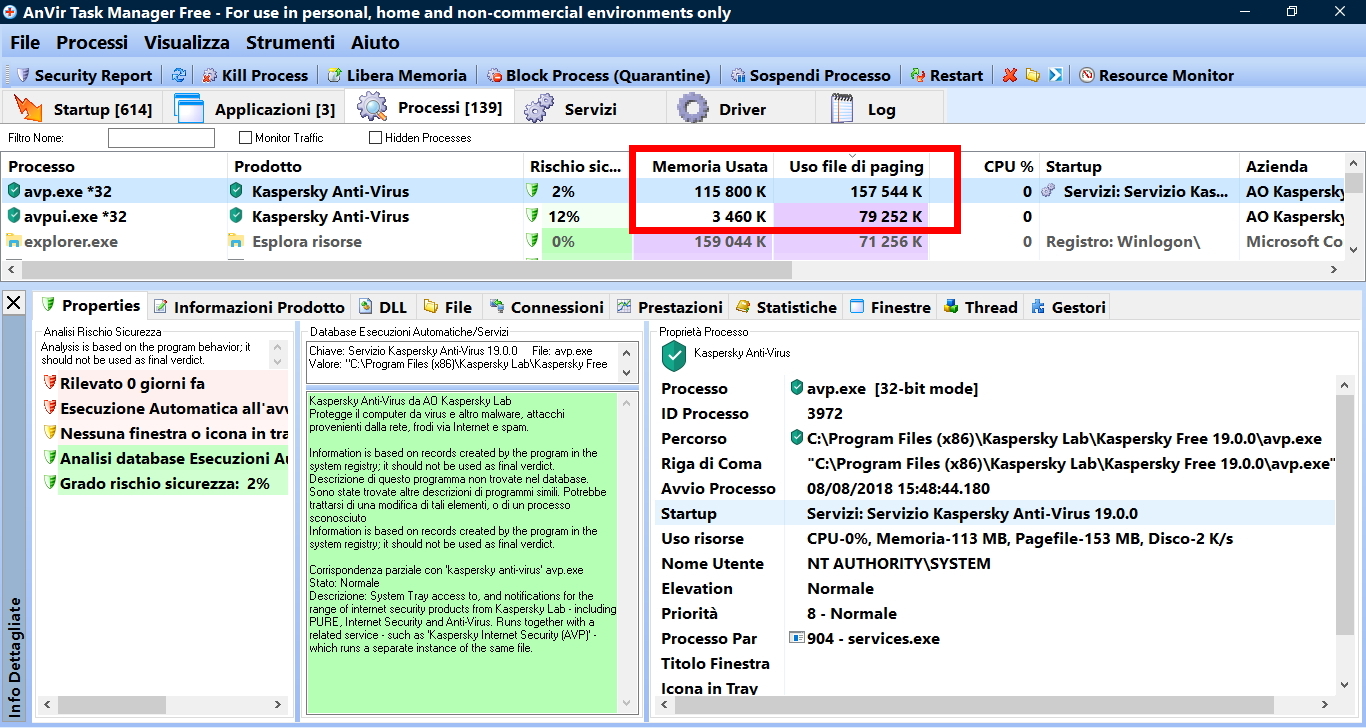Switch to the Log tab
Viewport: 1366px width, 728px height.
pyautogui.click(x=880, y=109)
